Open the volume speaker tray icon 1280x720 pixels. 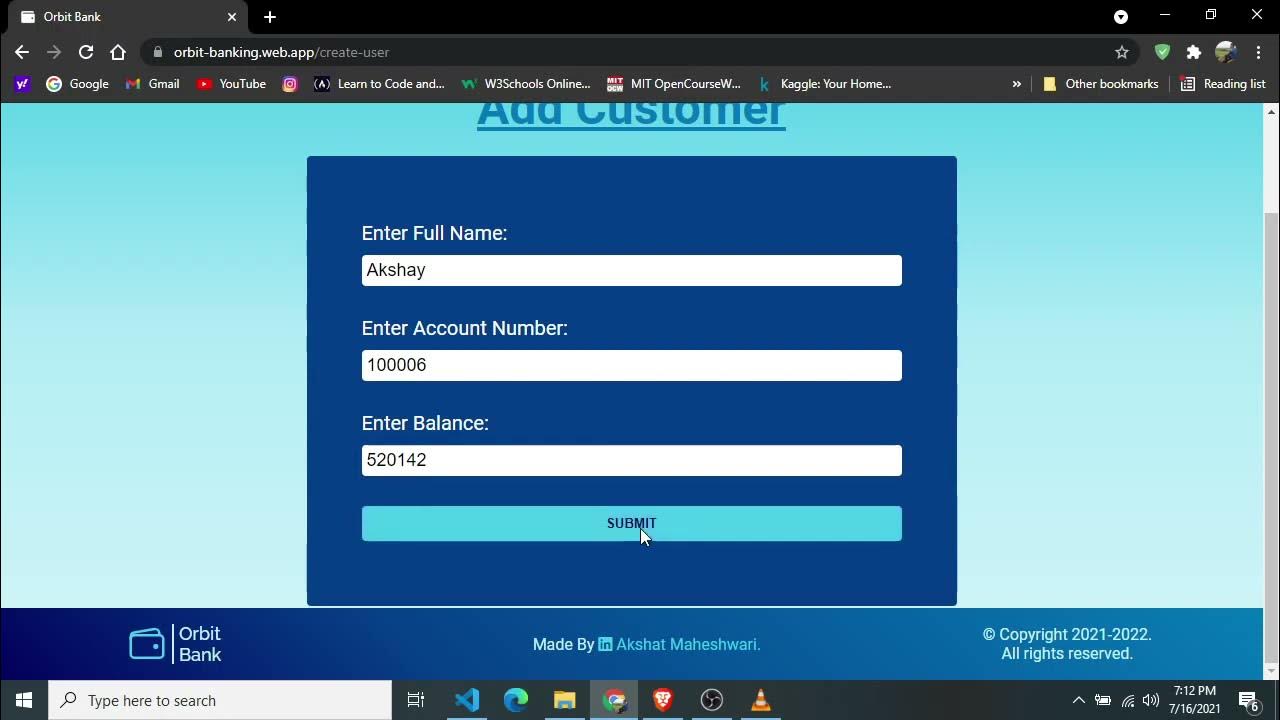(x=1151, y=700)
